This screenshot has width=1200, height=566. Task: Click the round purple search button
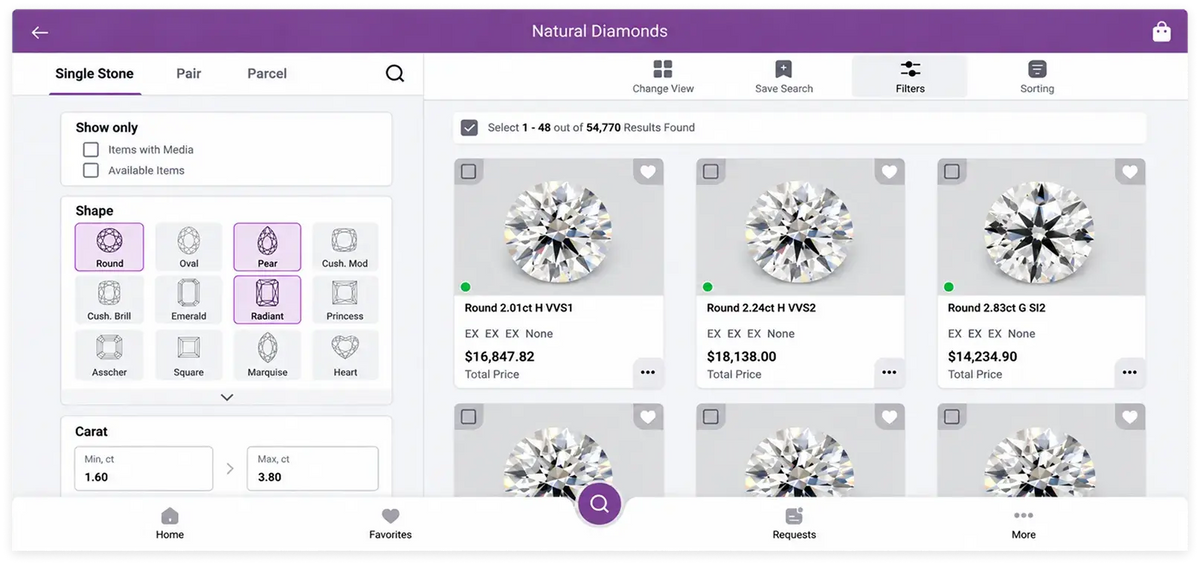click(599, 504)
